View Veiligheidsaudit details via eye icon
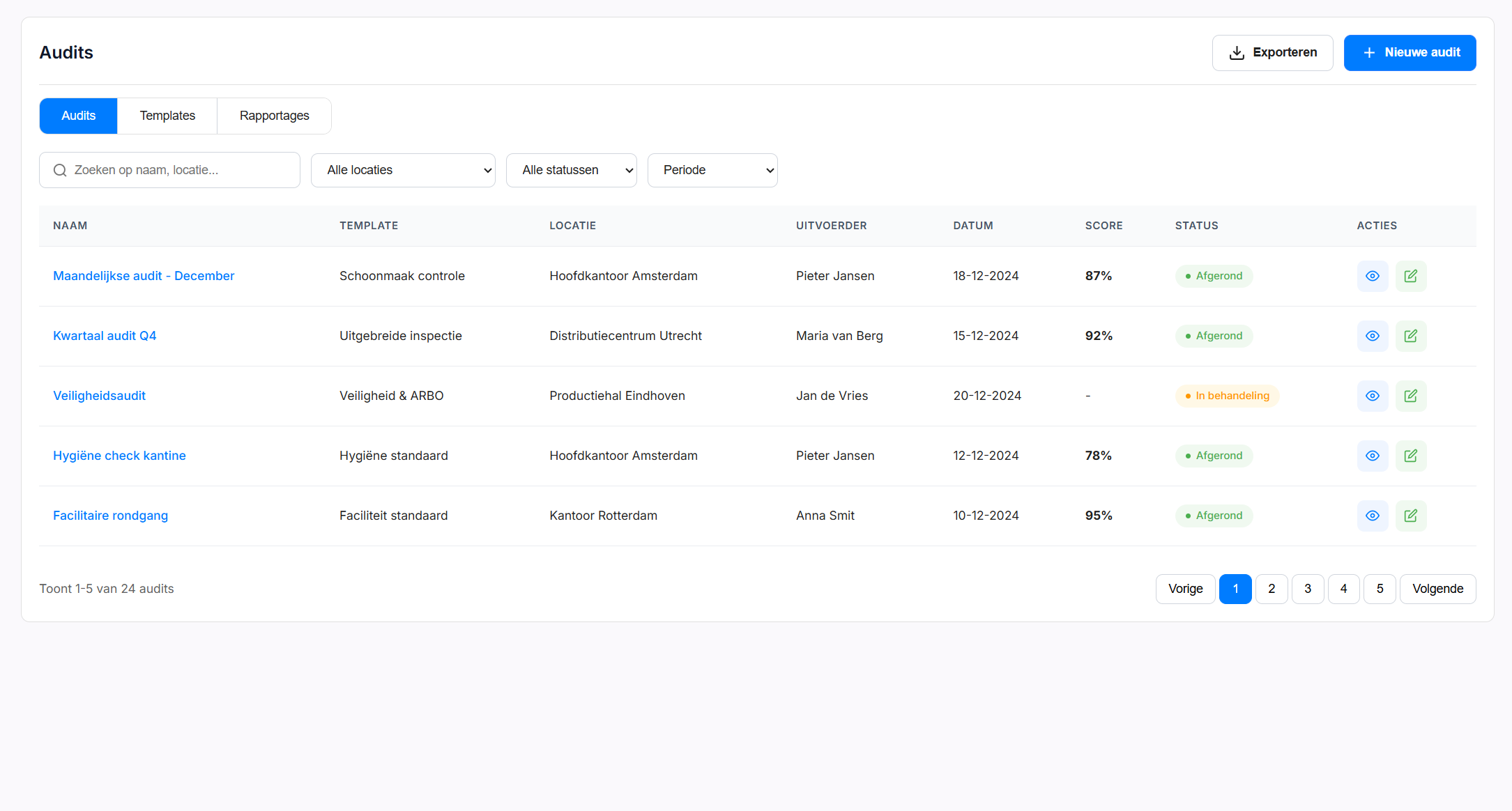 point(1373,396)
